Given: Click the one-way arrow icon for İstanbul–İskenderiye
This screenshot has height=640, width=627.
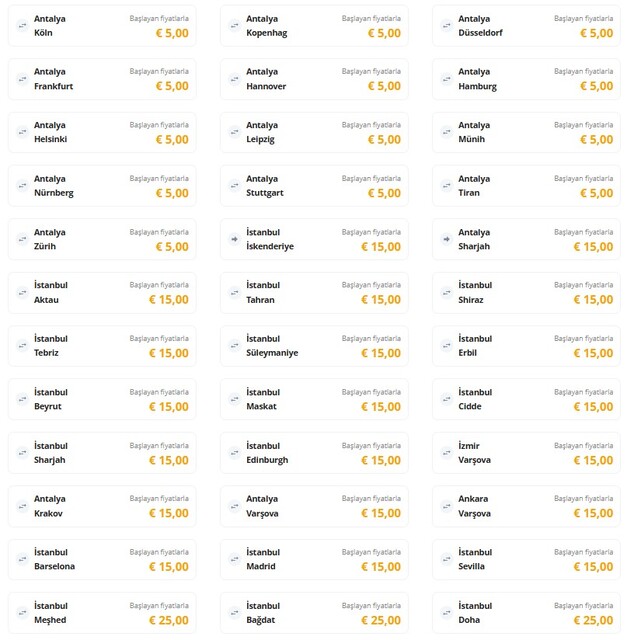Looking at the screenshot, I should coord(234,239).
